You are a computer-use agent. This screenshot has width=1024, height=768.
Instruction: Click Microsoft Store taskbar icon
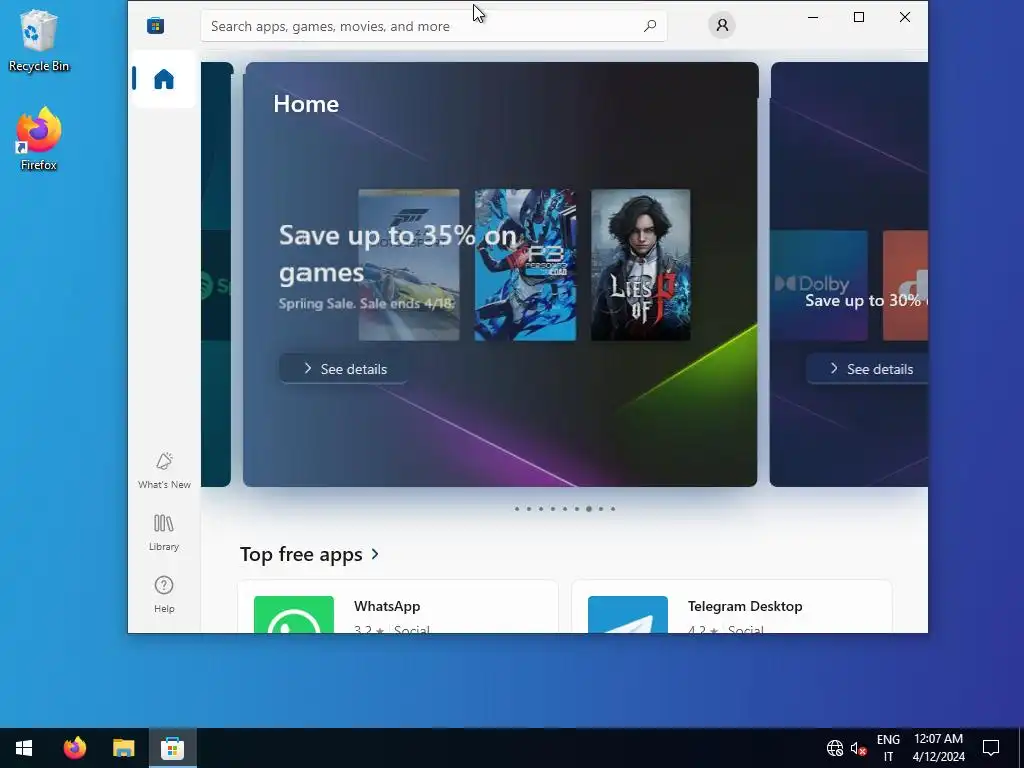coord(172,748)
